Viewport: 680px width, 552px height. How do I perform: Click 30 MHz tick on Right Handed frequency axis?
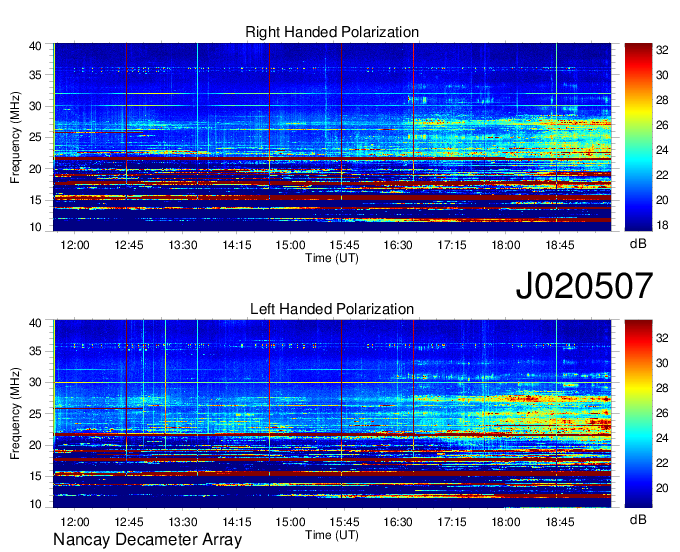(35, 106)
